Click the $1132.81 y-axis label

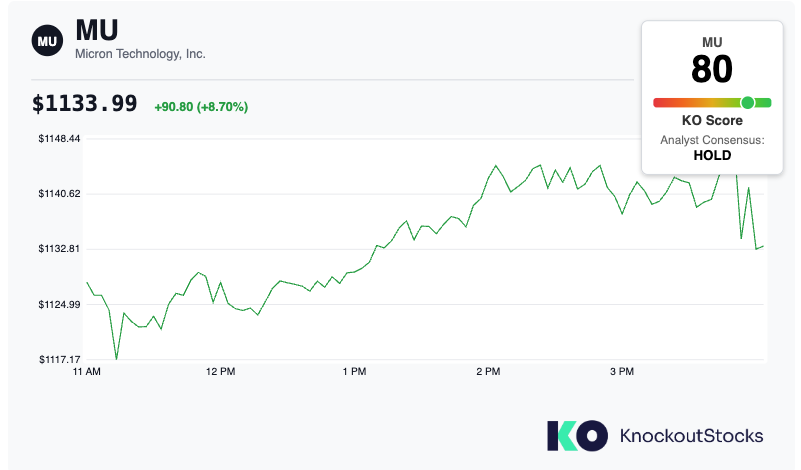pyautogui.click(x=59, y=249)
